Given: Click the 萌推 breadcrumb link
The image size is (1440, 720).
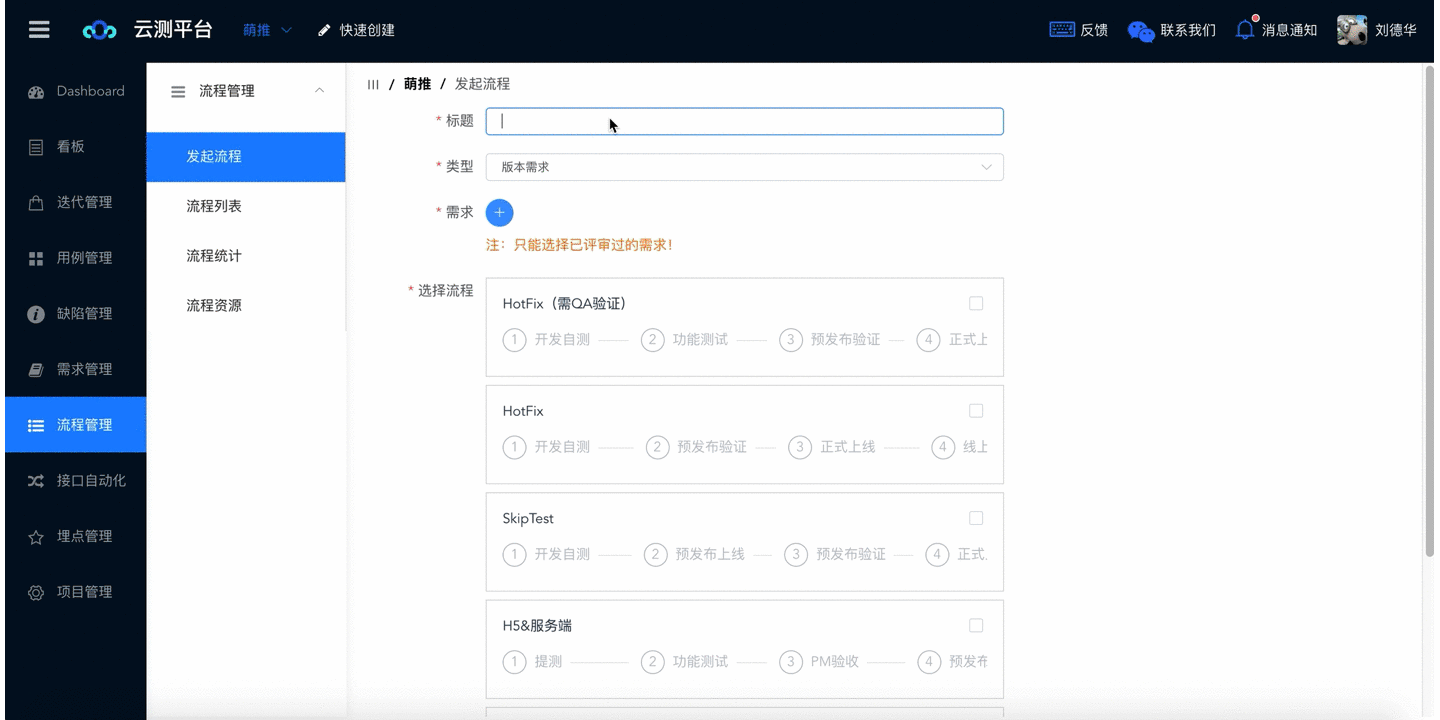Looking at the screenshot, I should pos(417,84).
